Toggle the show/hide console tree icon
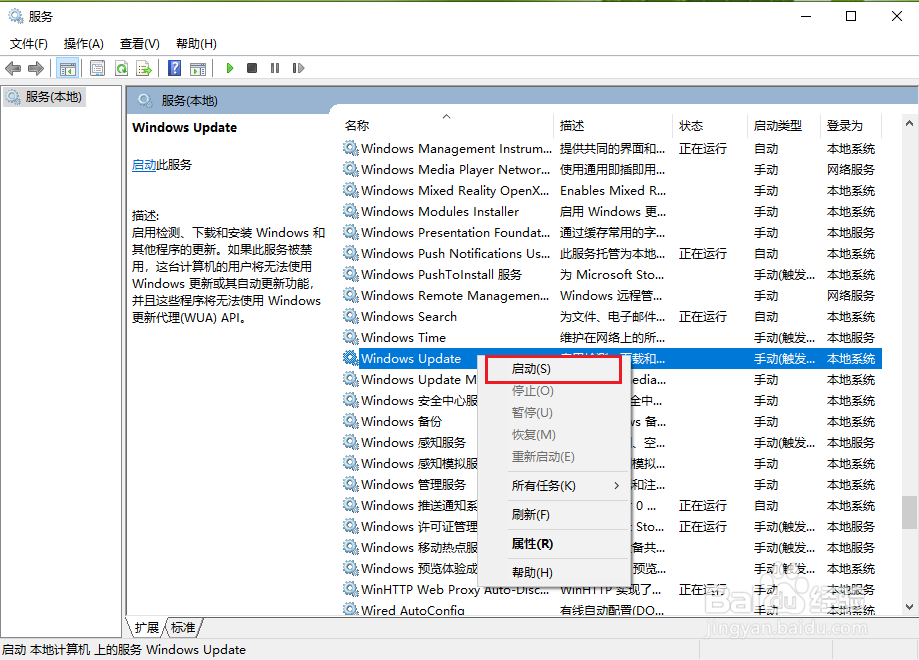919x660 pixels. pos(67,69)
